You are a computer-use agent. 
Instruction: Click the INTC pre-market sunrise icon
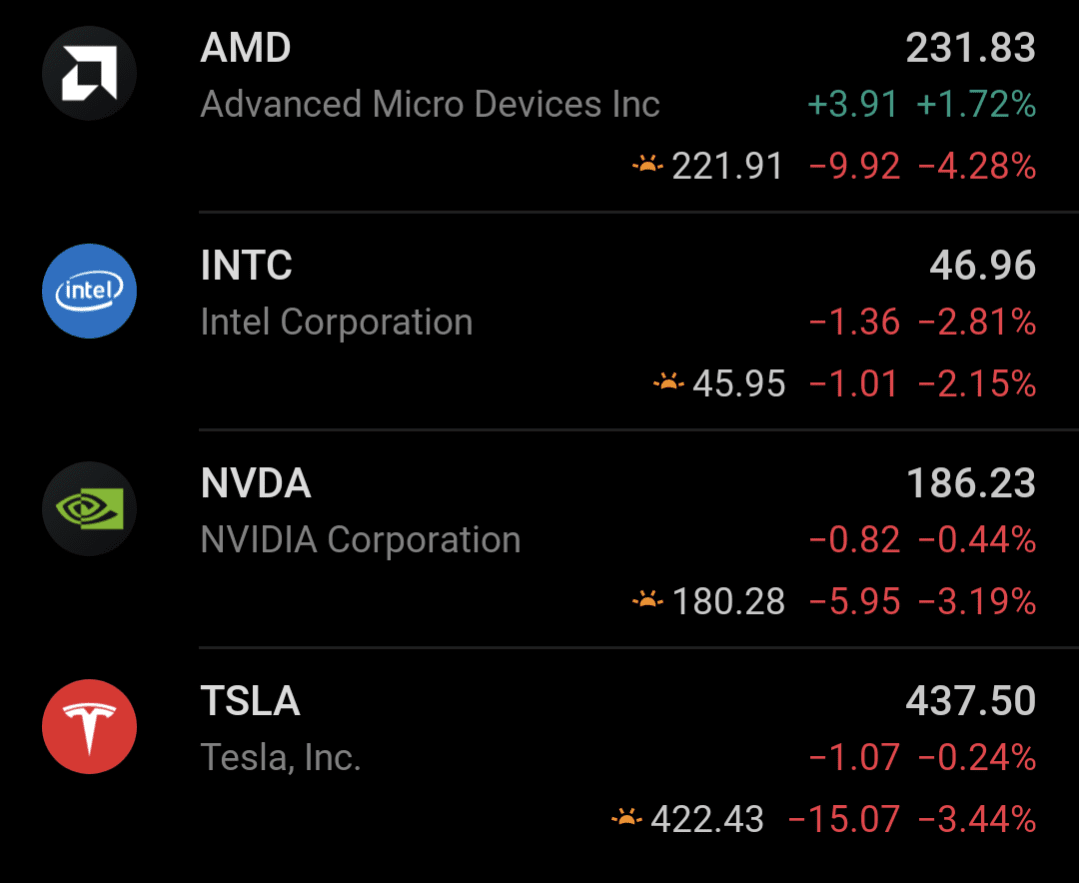[668, 381]
